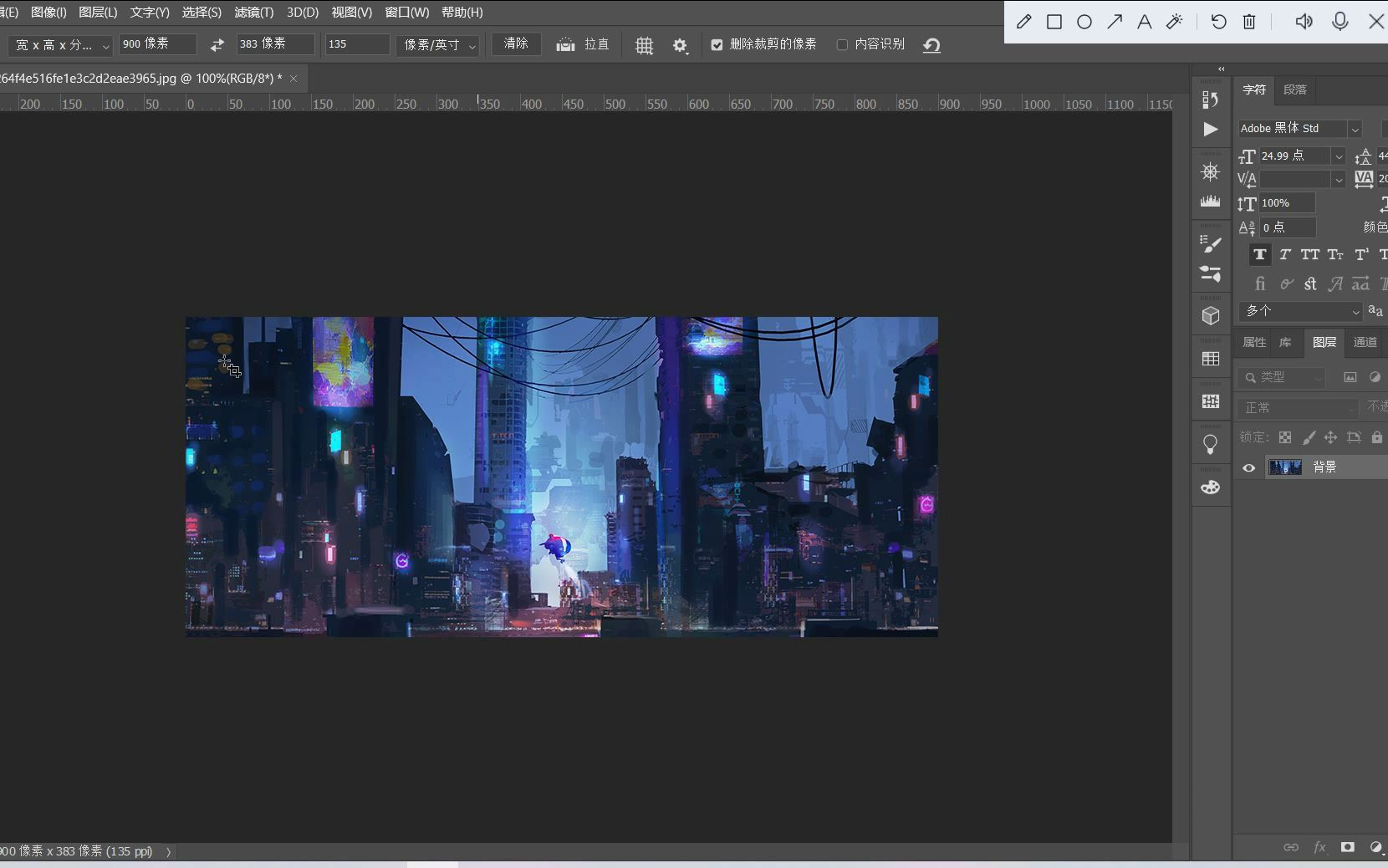Click the link layers chain icon
Screen dimensions: 1388x868
[x=1291, y=847]
